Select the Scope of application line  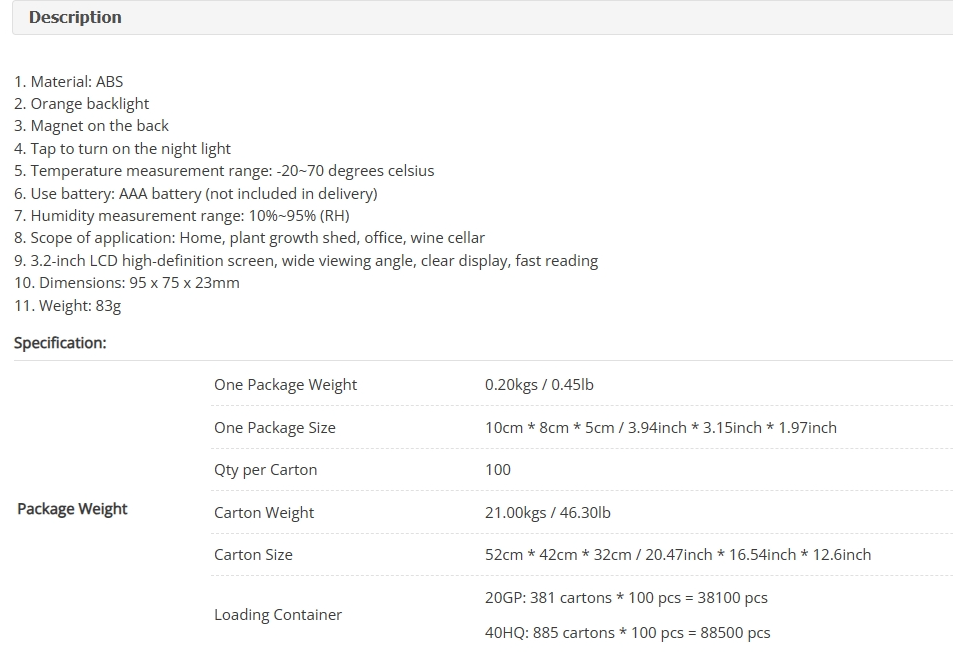(x=249, y=238)
